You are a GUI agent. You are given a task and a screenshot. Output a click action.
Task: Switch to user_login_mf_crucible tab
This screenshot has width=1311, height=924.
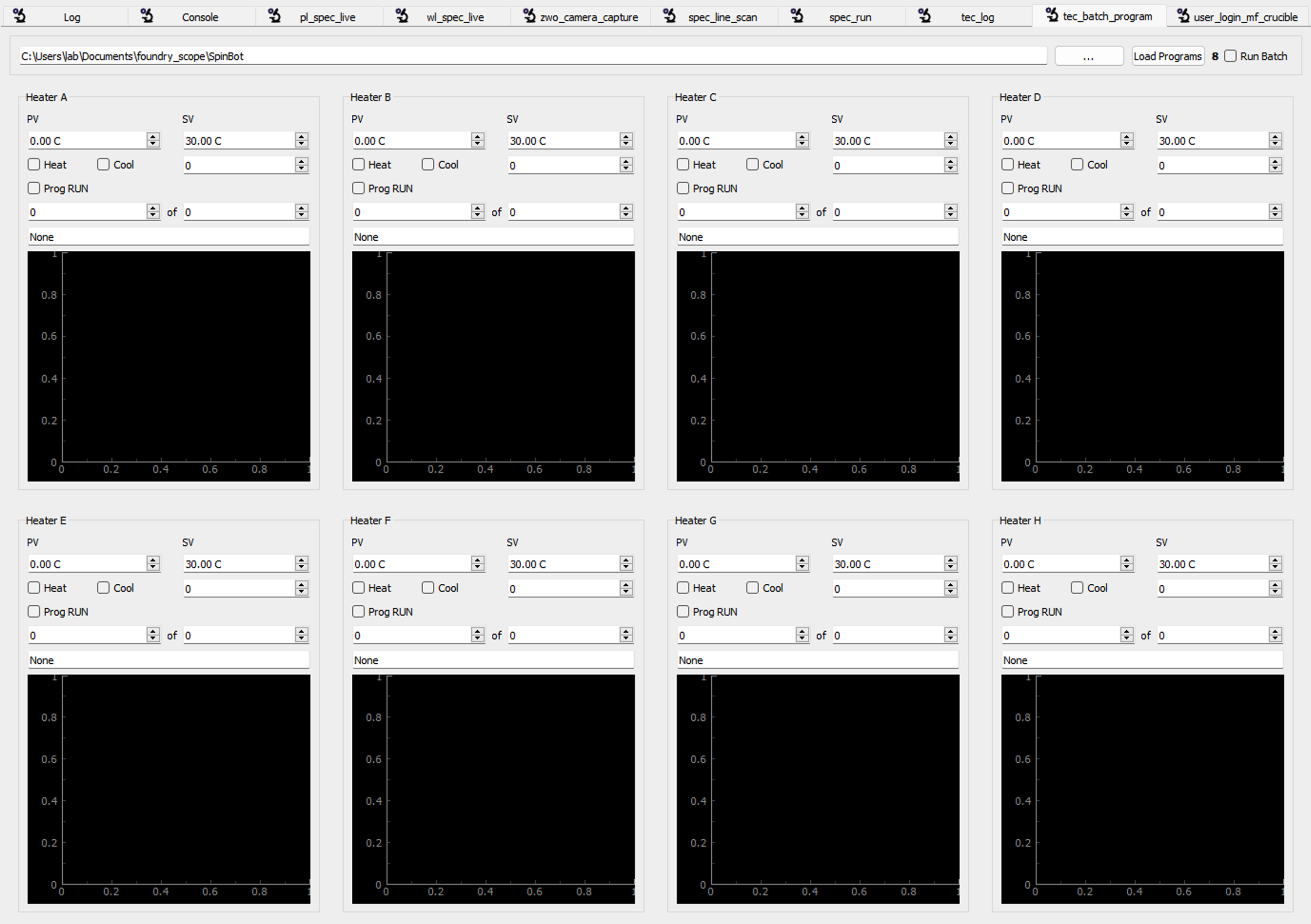1238,17
